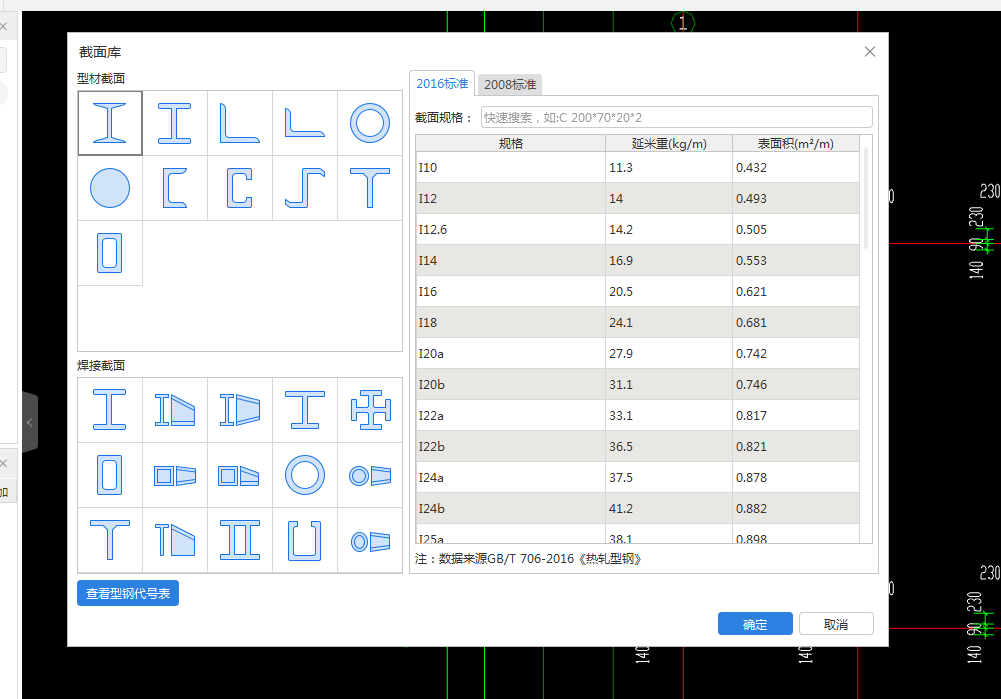Close the 截面库 dialog
Image resolution: width=1001 pixels, height=699 pixels.
point(869,52)
